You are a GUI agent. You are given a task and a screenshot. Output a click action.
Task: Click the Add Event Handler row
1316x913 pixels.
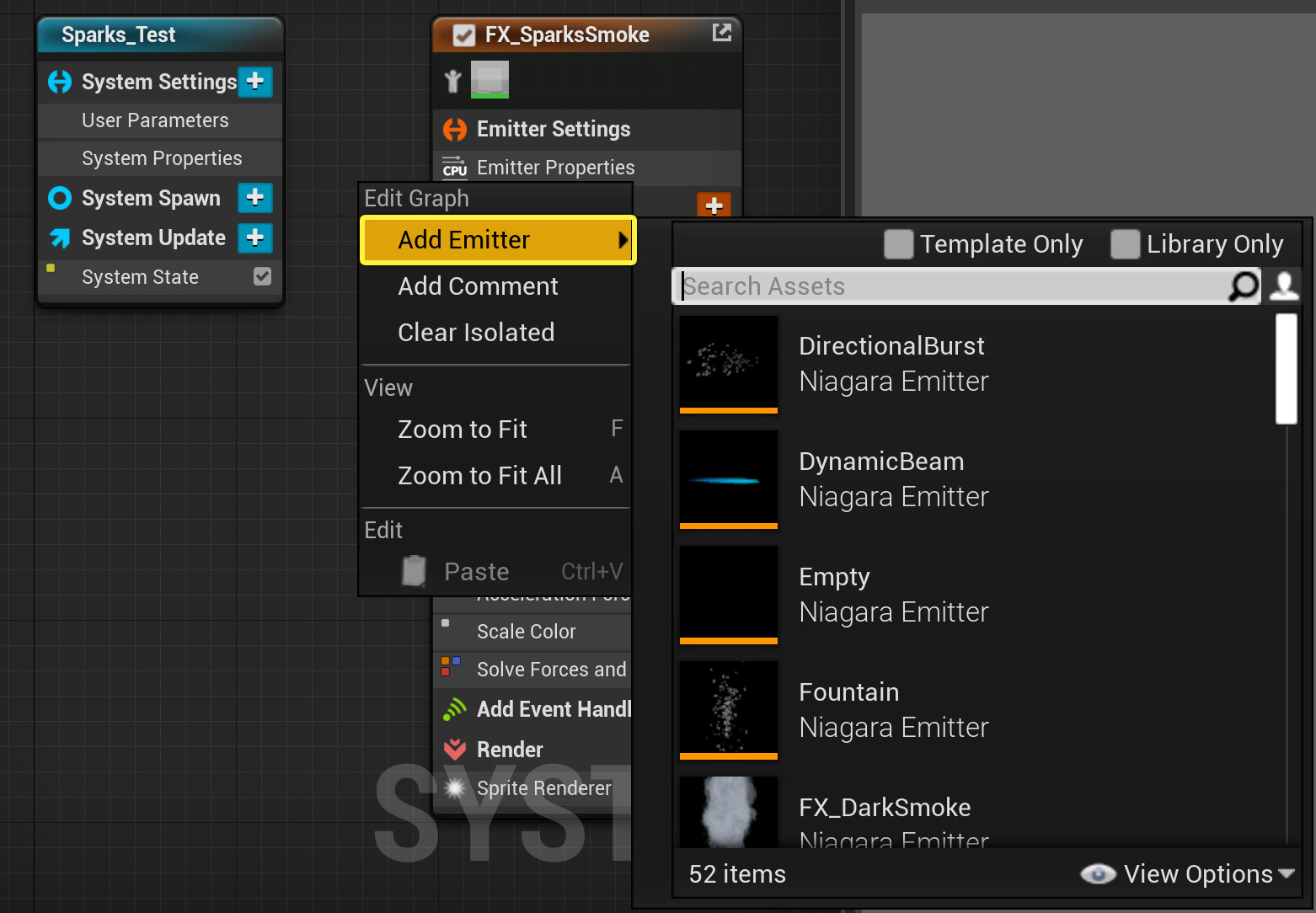click(x=532, y=709)
